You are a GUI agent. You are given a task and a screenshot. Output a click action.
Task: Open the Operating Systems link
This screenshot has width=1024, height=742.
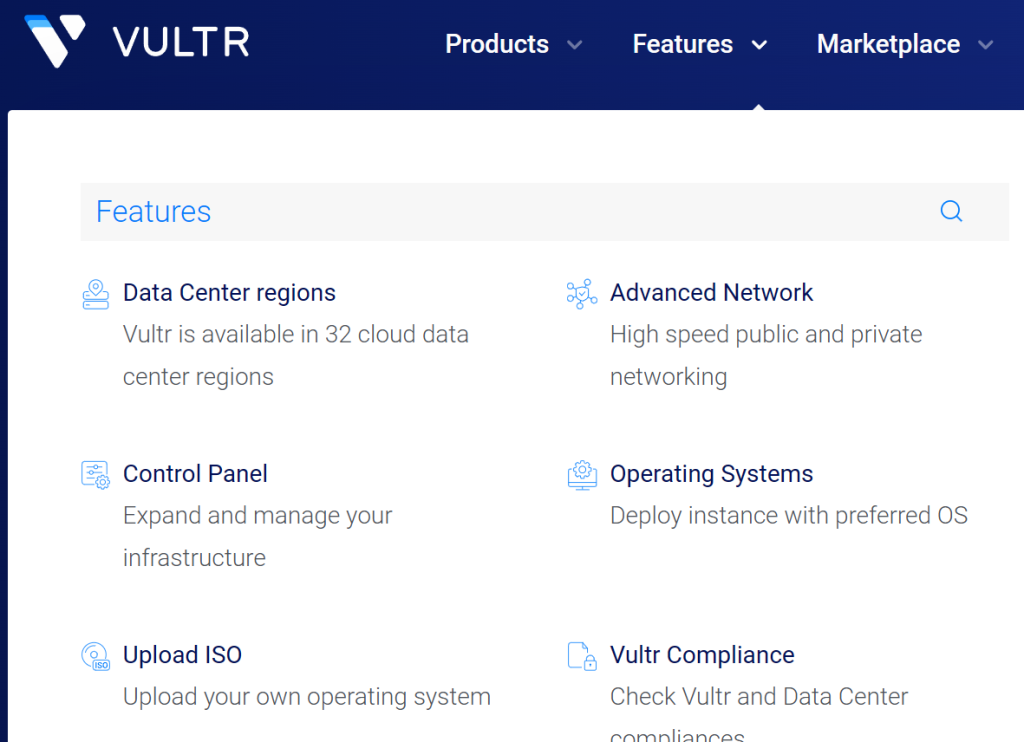[711, 474]
